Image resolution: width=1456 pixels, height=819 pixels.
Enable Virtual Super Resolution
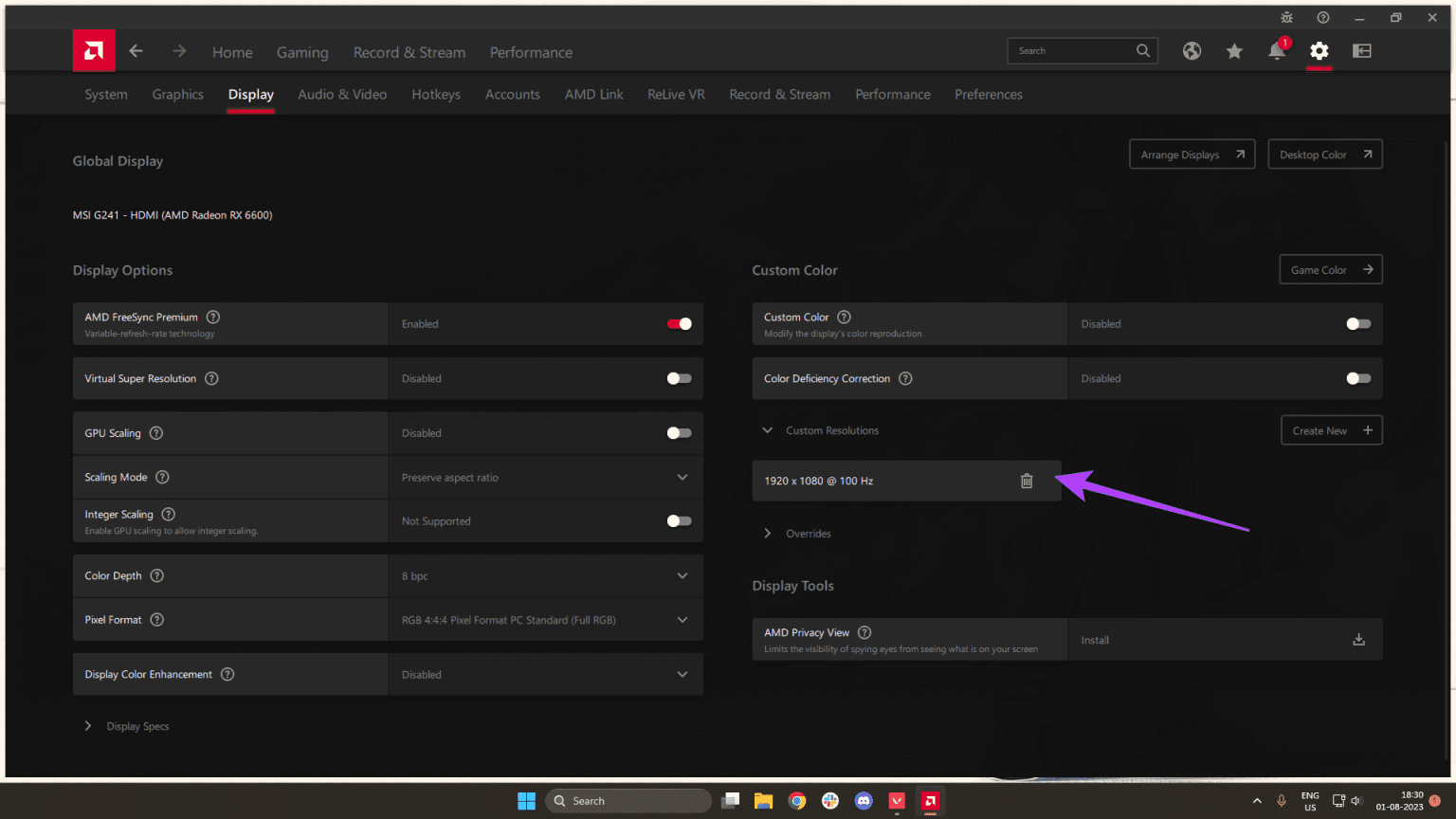coord(679,378)
